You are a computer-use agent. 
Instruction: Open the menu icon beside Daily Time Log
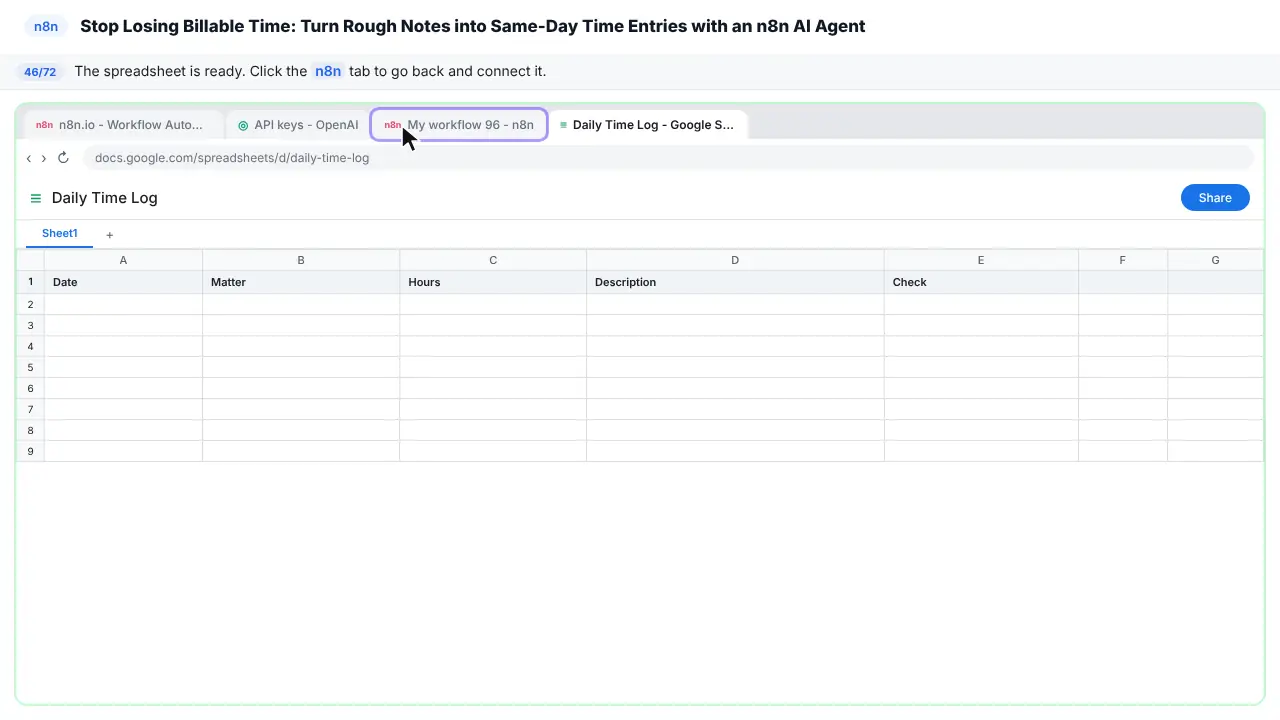(36, 198)
